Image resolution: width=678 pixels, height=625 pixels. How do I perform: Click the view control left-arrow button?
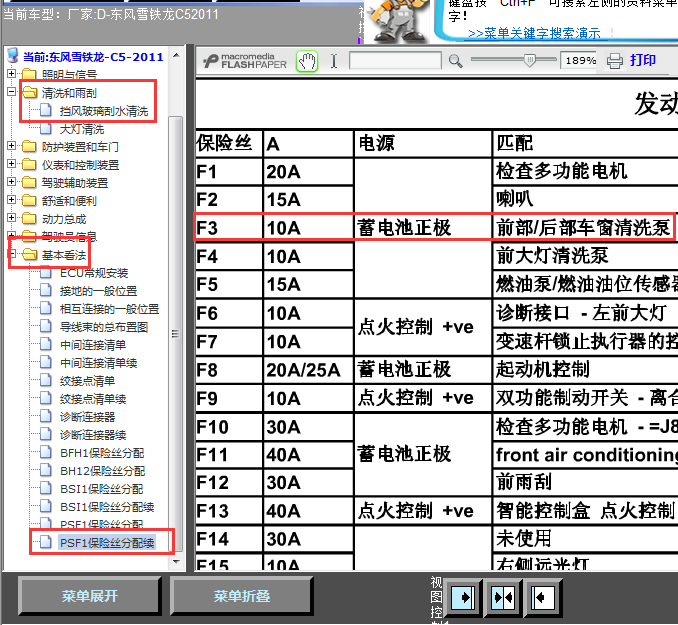[x=542, y=597]
